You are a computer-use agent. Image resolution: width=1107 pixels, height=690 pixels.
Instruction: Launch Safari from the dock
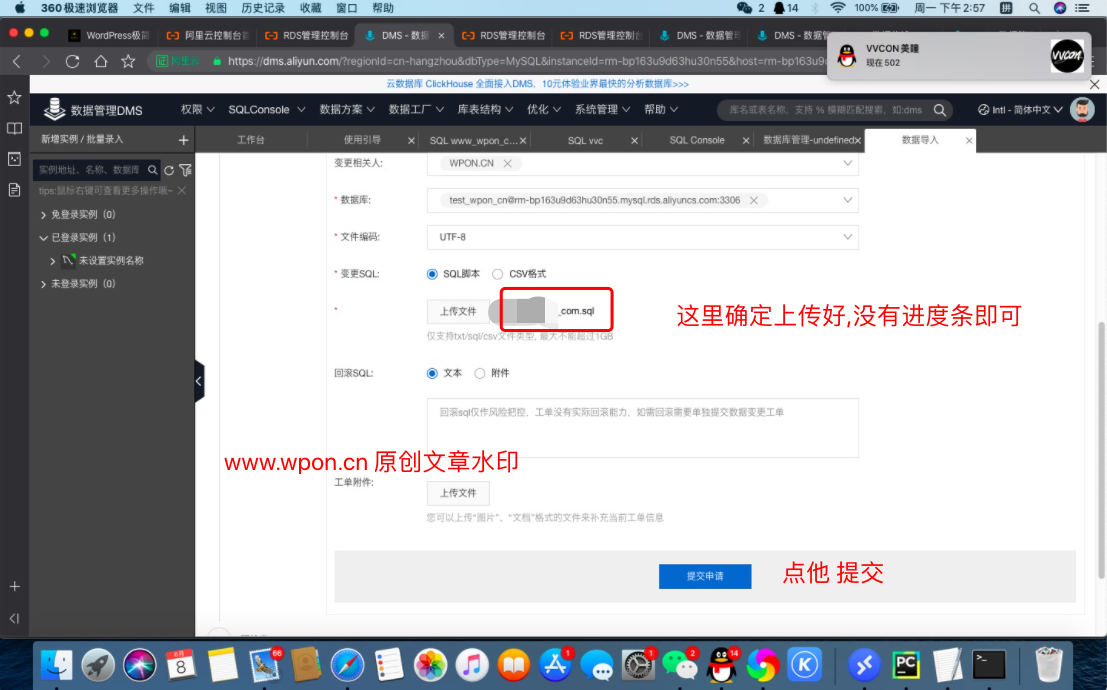[x=347, y=665]
